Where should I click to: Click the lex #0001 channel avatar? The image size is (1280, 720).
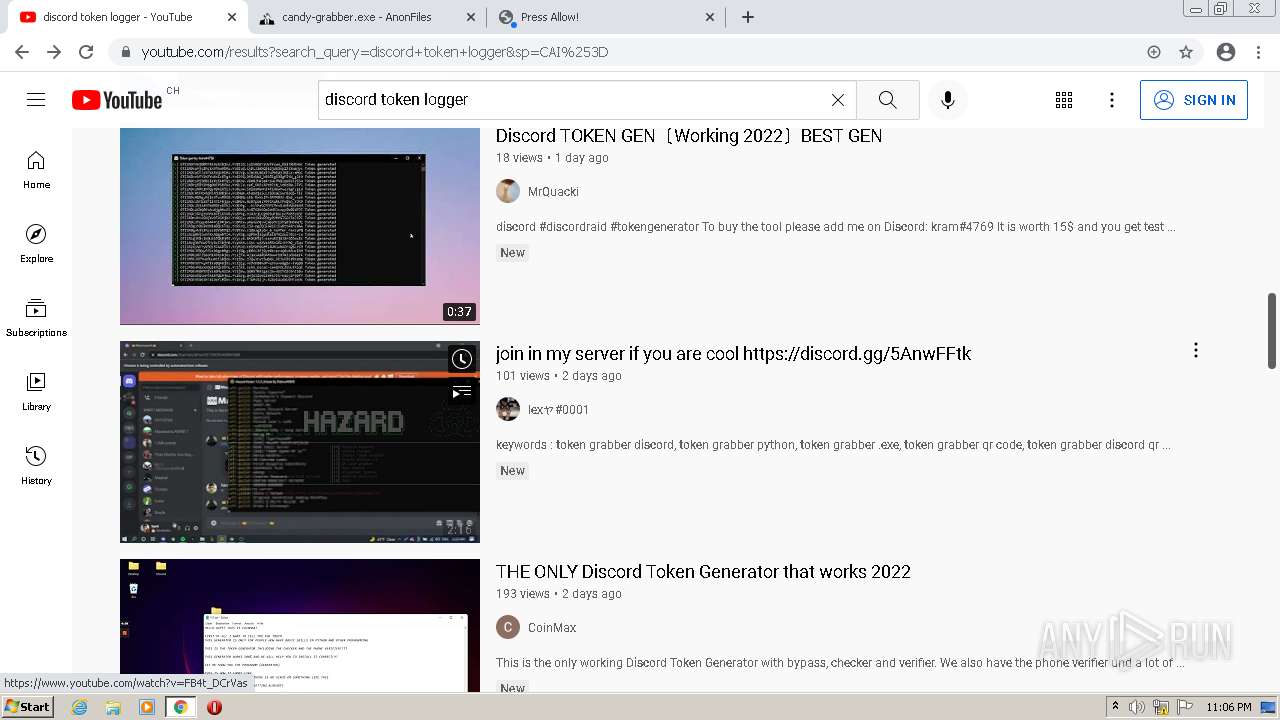pos(508,409)
